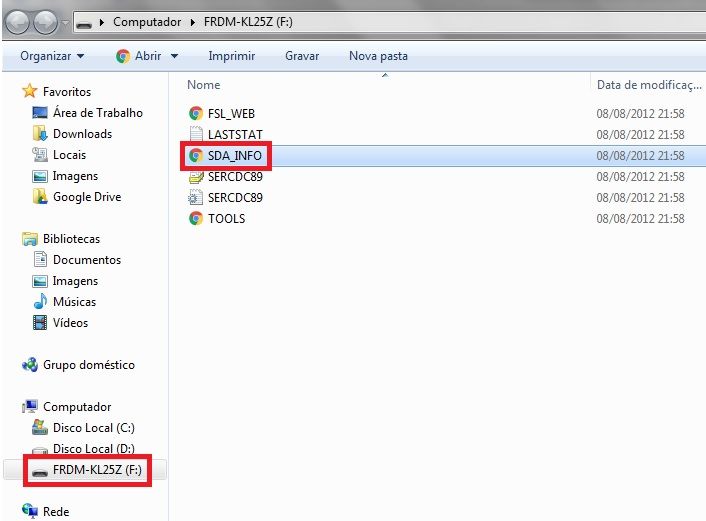Click the Disco Local (C:) drive icon
706x521 pixels.
[40, 427]
